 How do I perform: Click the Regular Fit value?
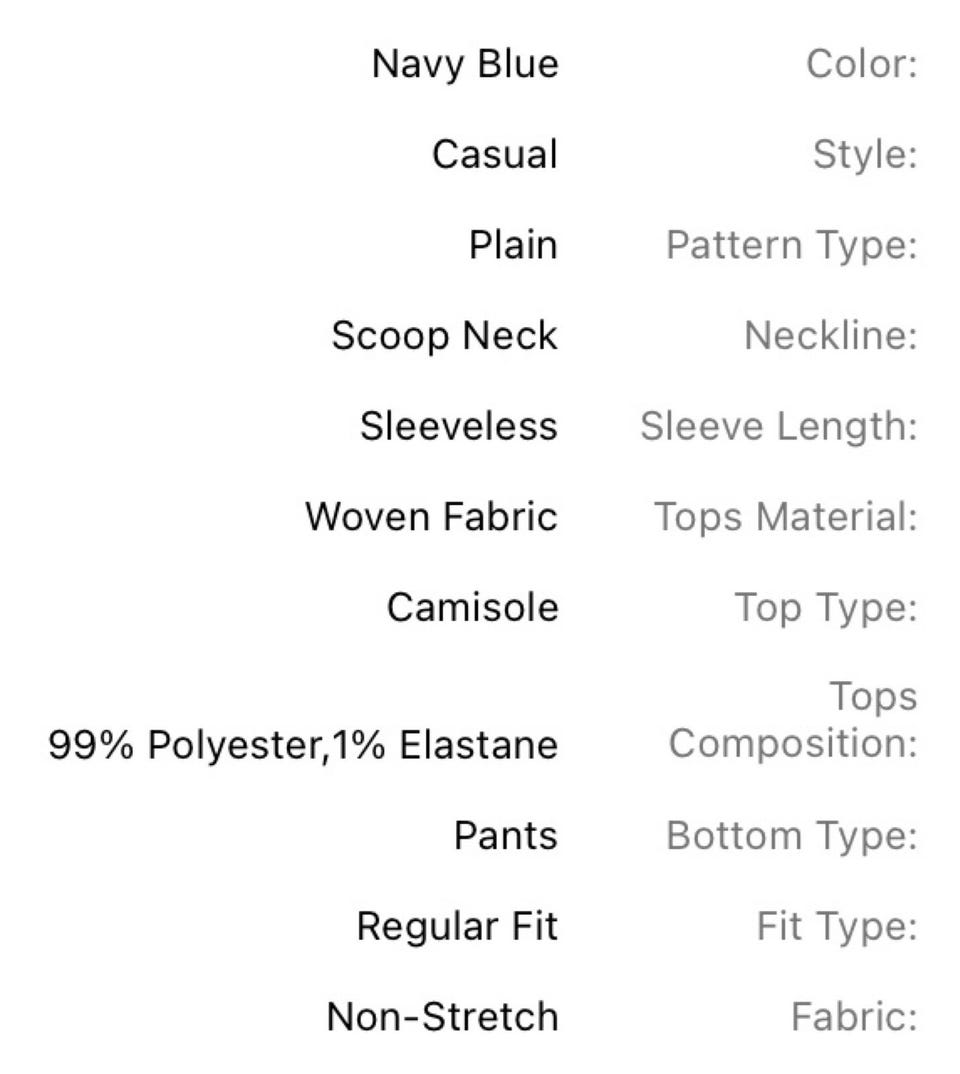(x=457, y=927)
